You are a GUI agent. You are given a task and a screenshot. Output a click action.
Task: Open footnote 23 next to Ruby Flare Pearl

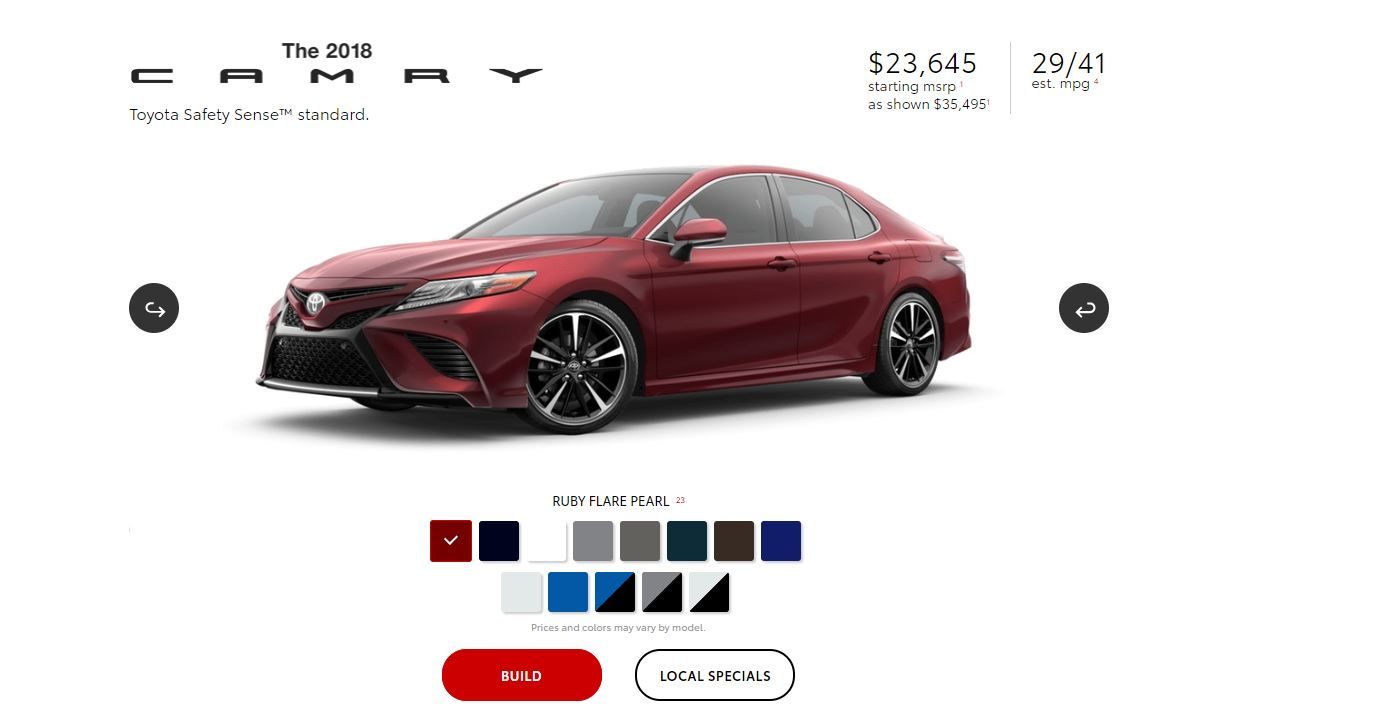pos(680,500)
